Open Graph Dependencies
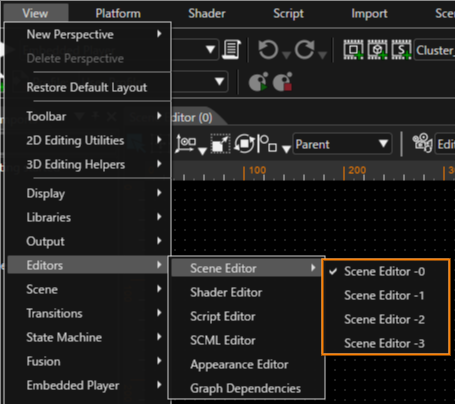The height and width of the screenshot is (404, 455). click(x=246, y=388)
